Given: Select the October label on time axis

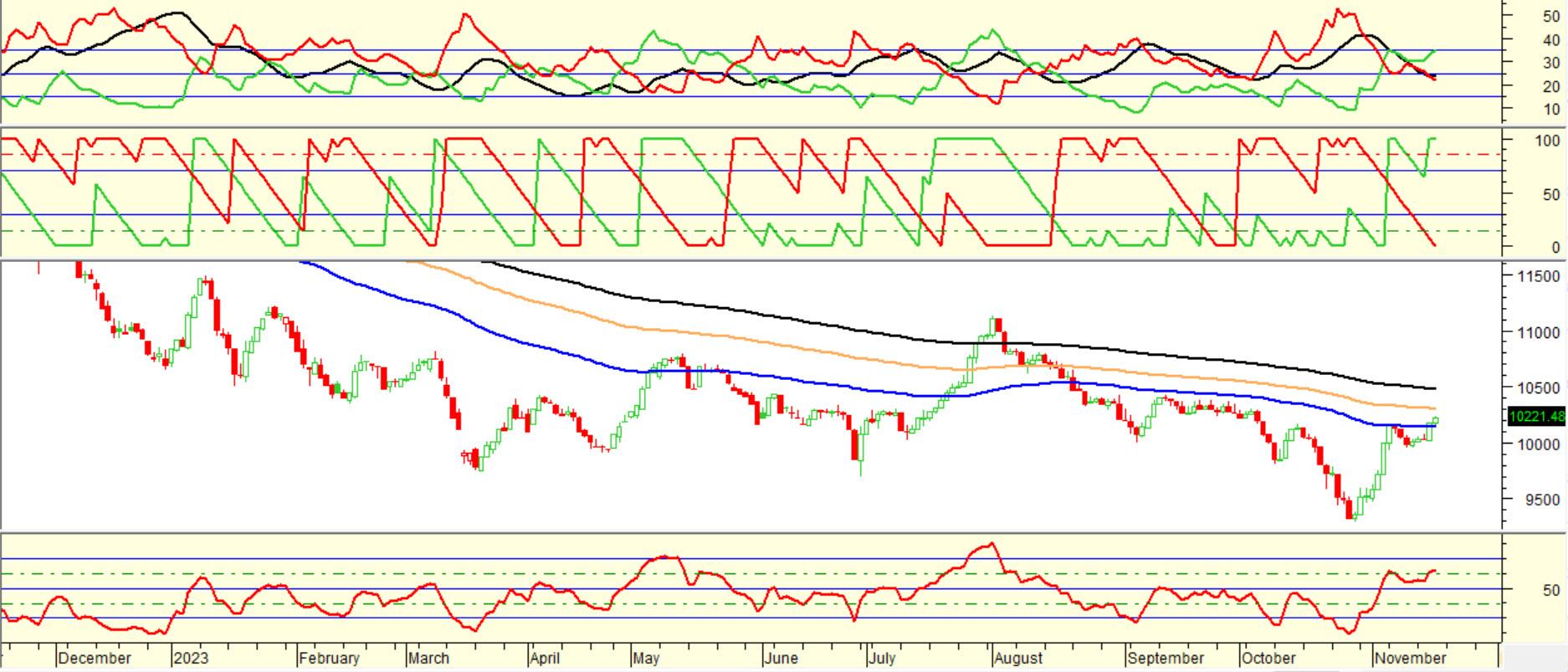Looking at the screenshot, I should point(1268,658).
